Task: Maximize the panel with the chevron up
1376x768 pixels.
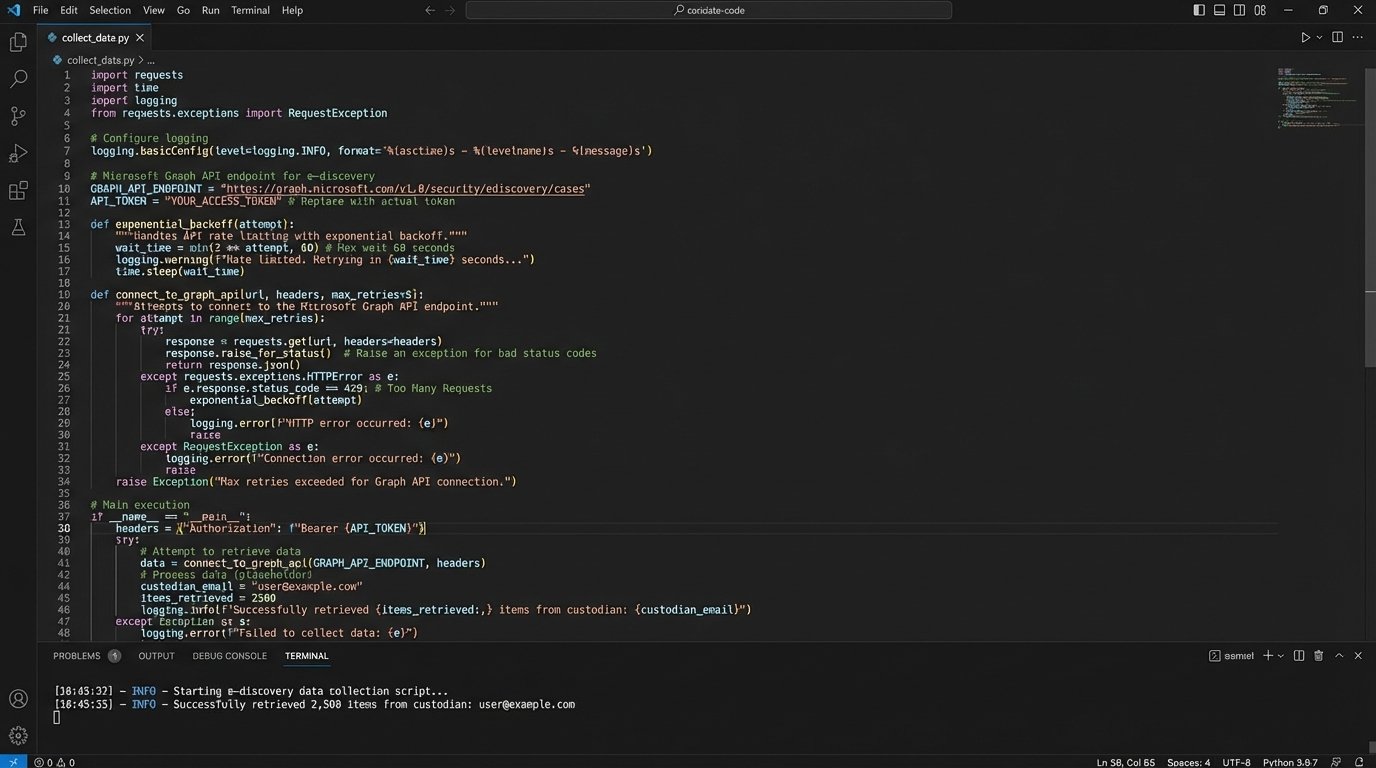Action: point(1338,656)
